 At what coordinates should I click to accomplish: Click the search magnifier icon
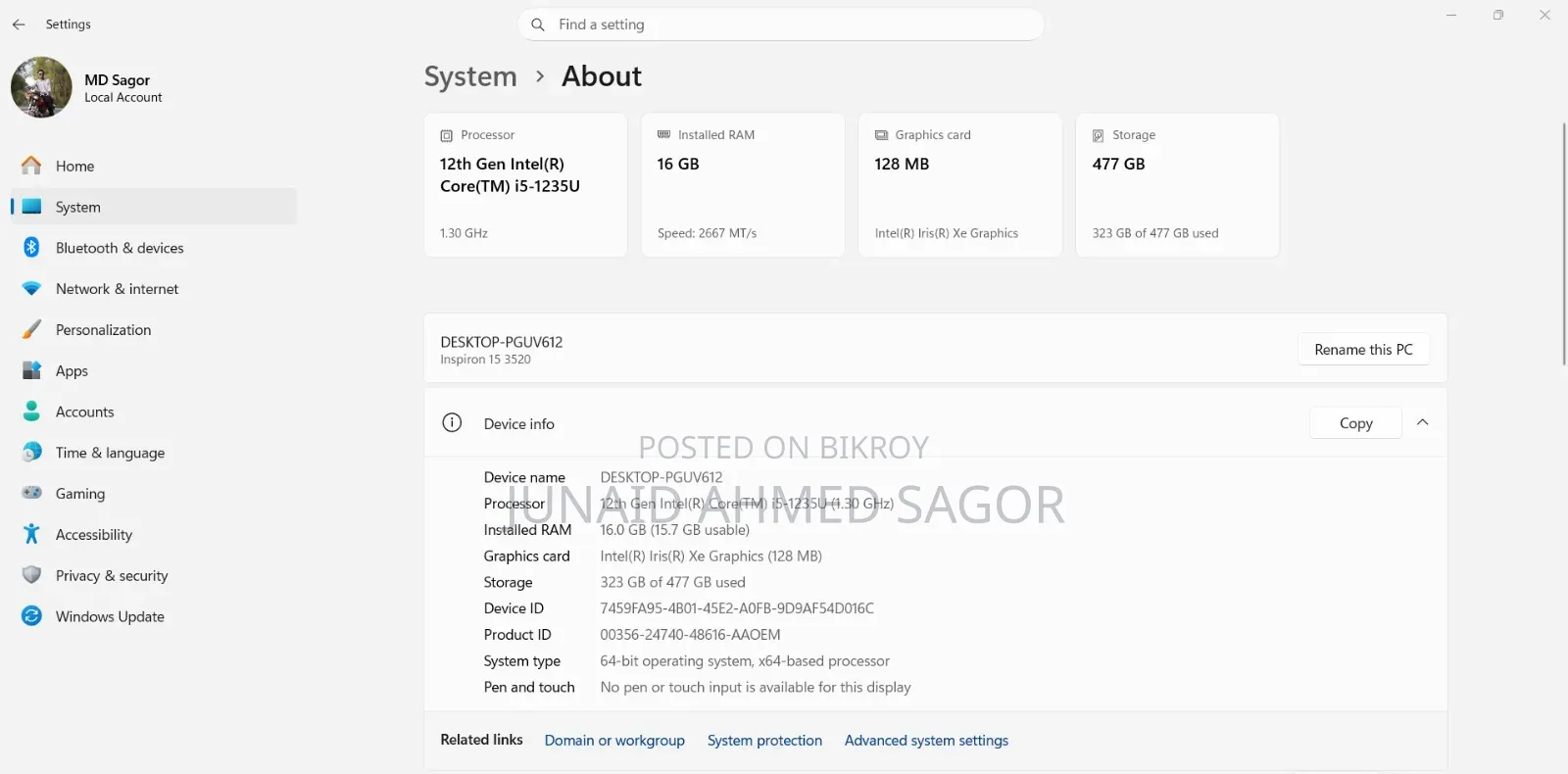[x=538, y=24]
